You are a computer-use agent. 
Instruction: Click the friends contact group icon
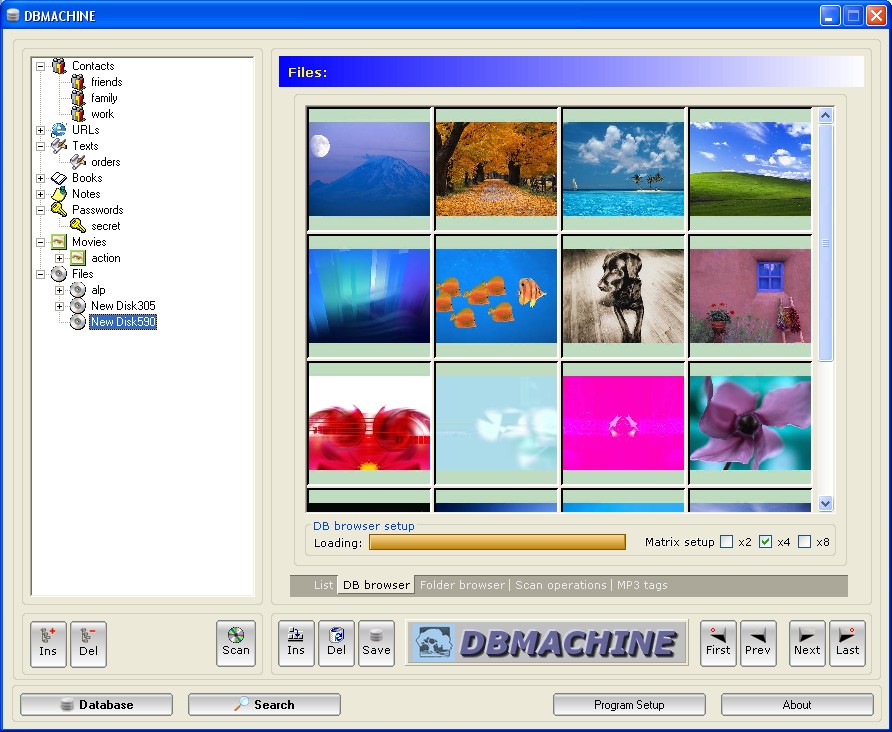tap(78, 82)
